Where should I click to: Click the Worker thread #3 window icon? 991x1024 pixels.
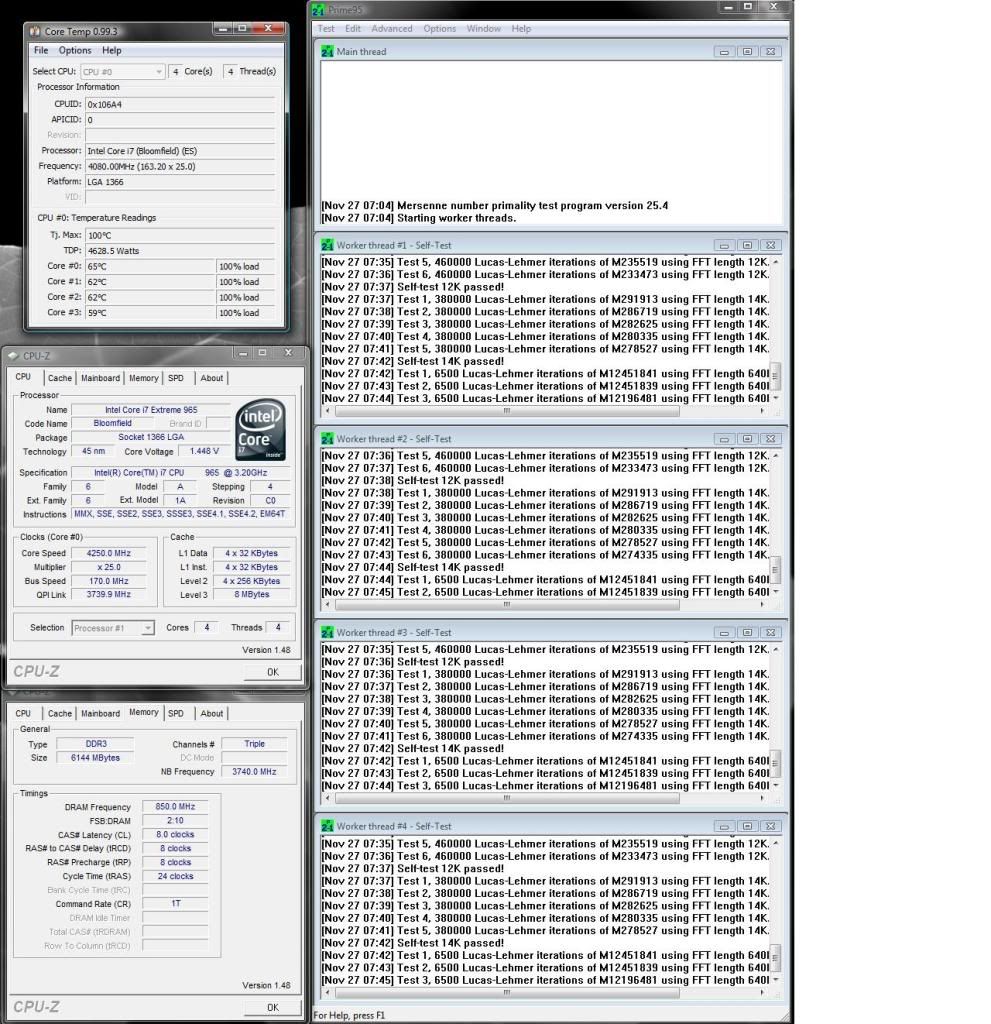click(x=327, y=633)
